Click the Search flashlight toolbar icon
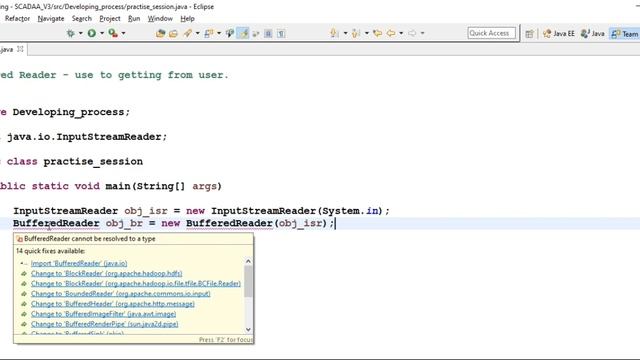 tap(188, 33)
